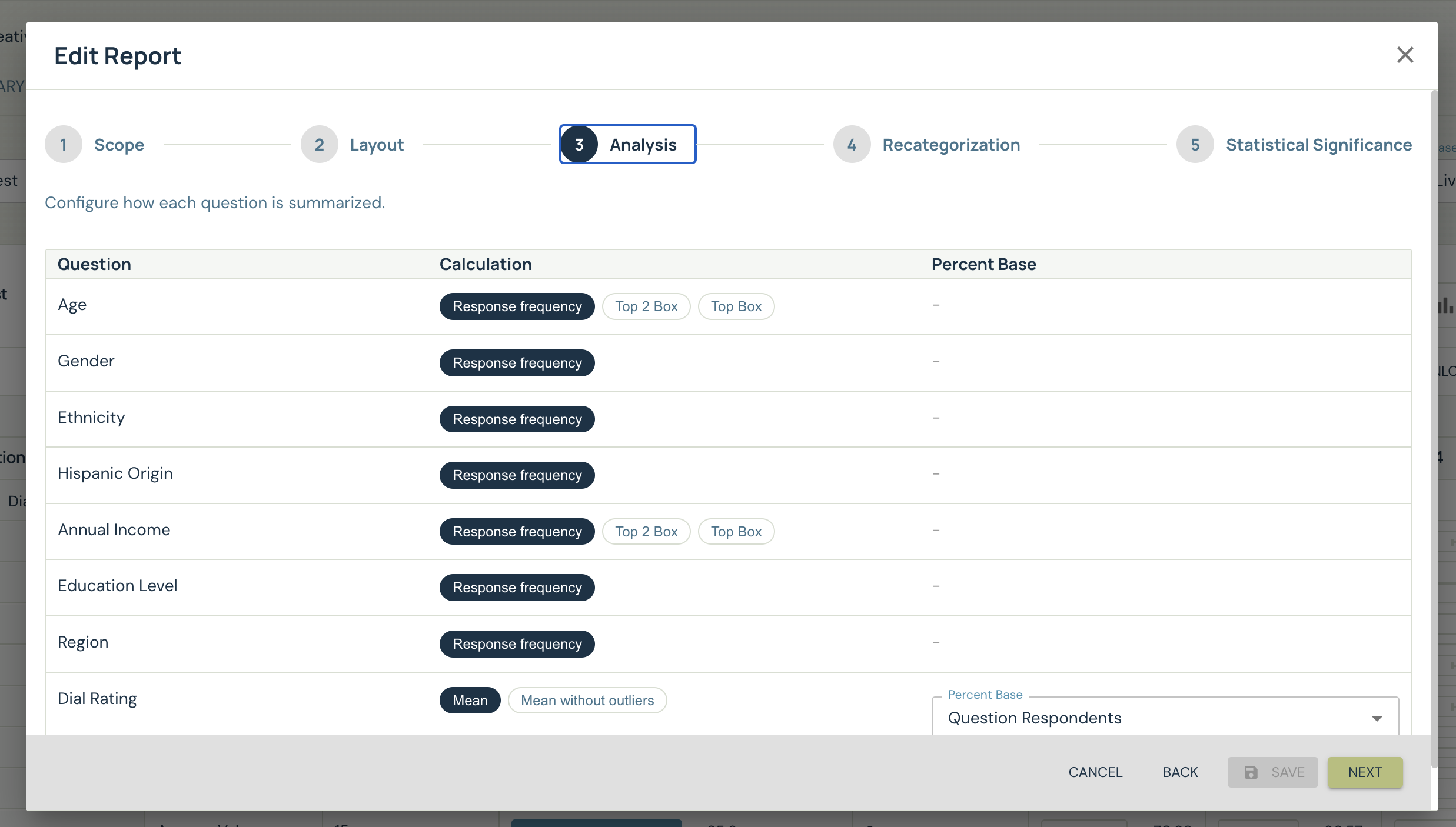The width and height of the screenshot is (1456, 827).
Task: Go to step 2 Layout
Action: coord(352,144)
